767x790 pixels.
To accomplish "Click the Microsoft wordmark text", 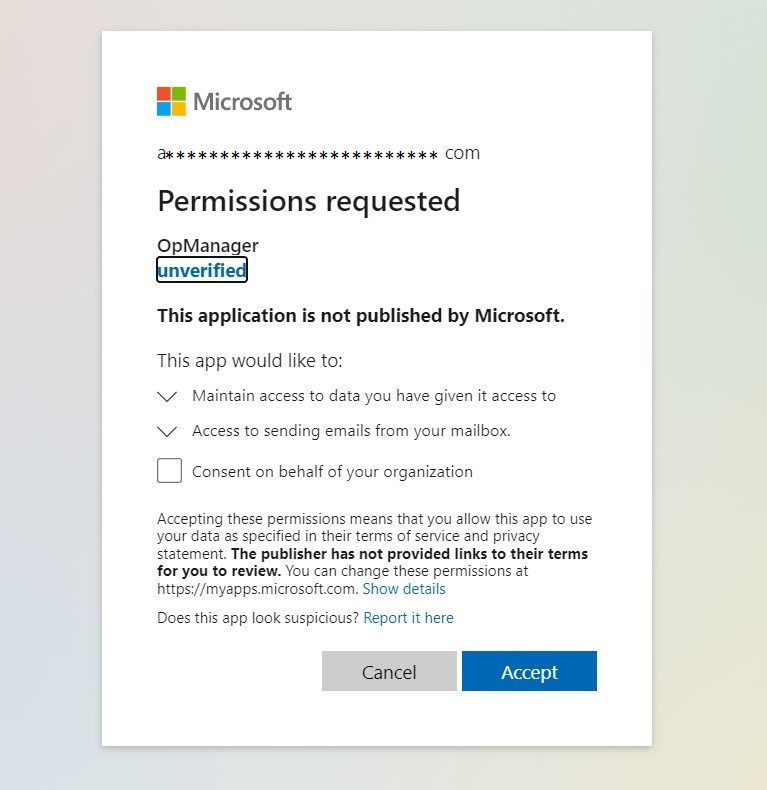I will click(242, 101).
